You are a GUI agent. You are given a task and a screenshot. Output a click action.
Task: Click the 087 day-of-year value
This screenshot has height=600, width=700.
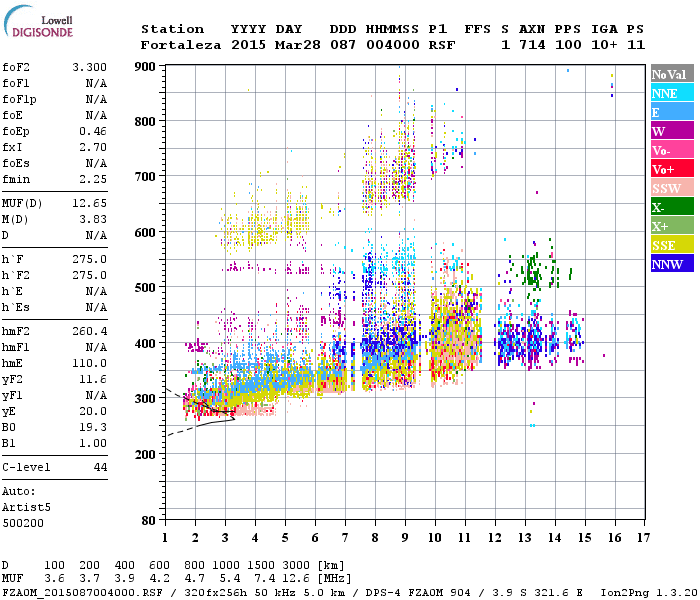coord(343,45)
